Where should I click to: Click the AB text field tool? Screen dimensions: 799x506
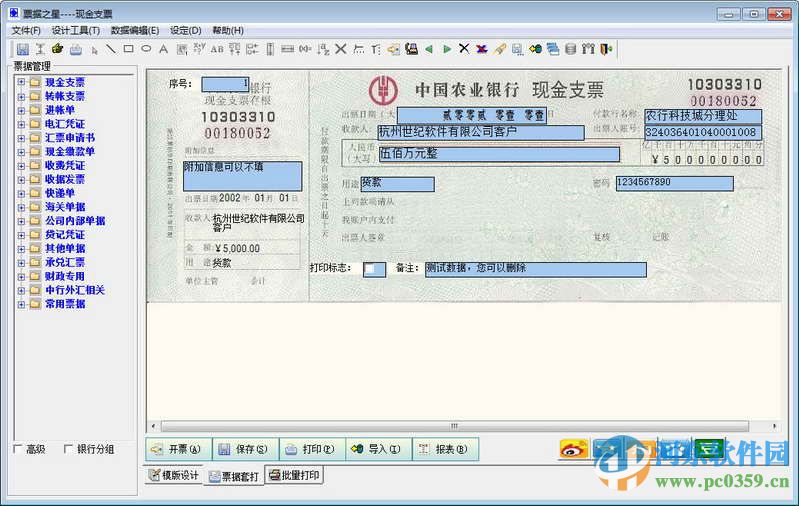pyautogui.click(x=217, y=49)
